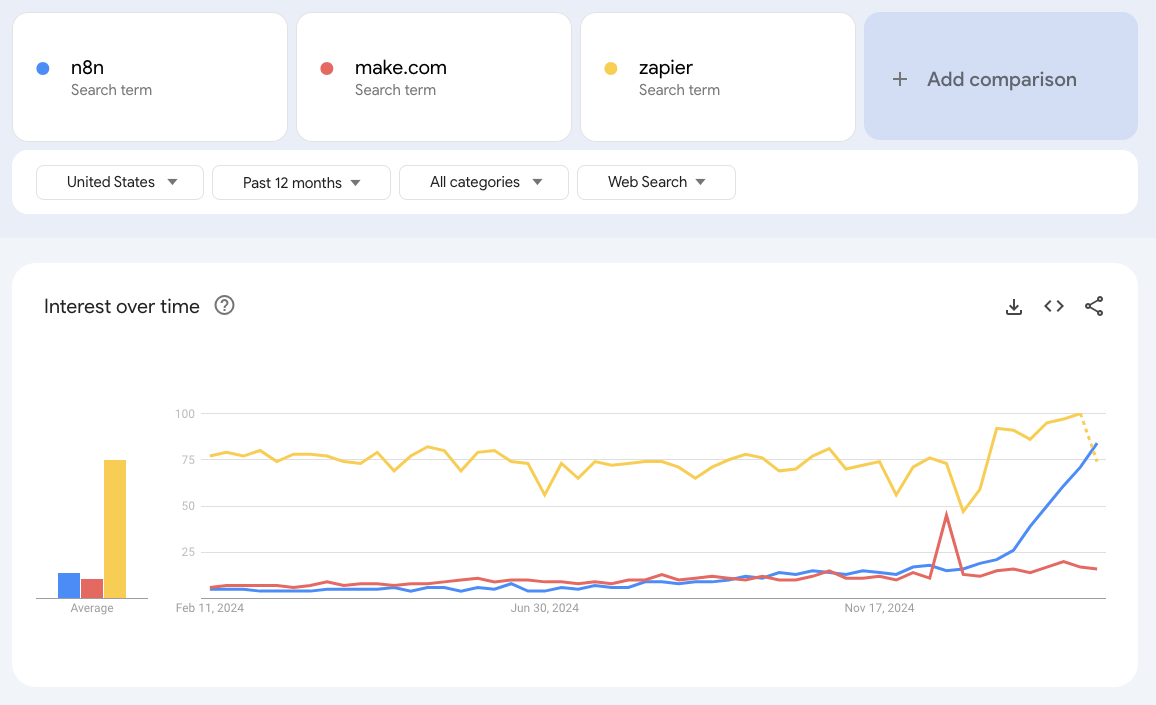Click the blue n8n average bar

click(69, 585)
